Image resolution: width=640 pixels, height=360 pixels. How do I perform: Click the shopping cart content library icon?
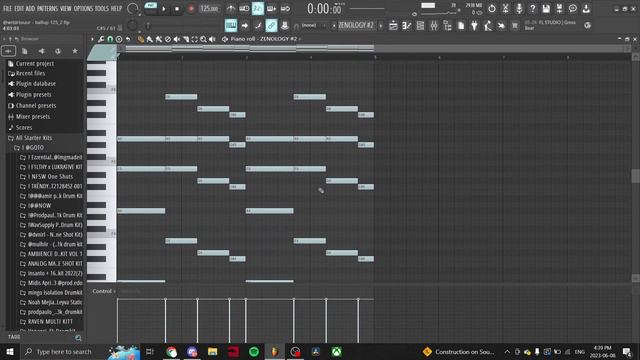click(x=515, y=26)
